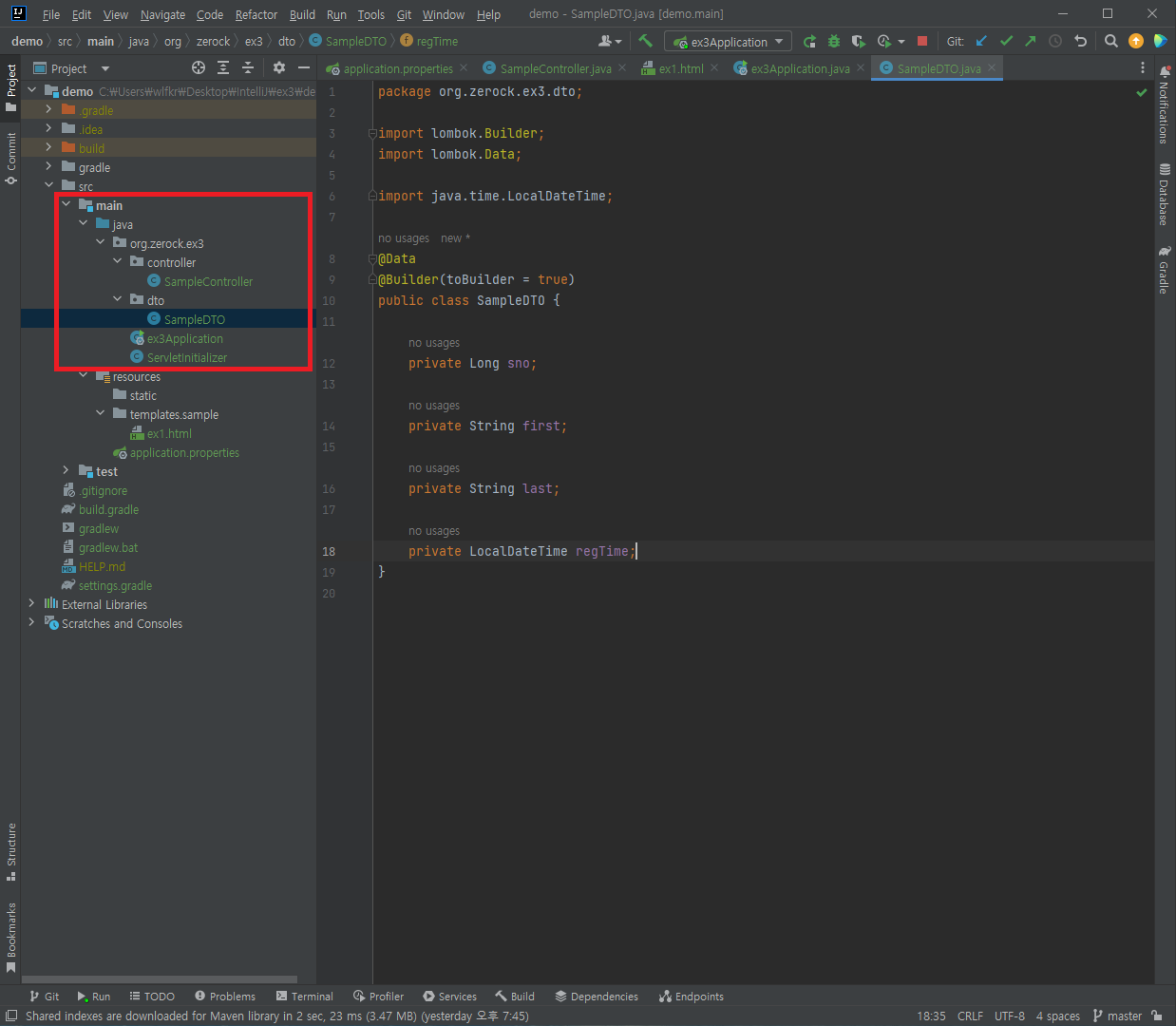Click the master branch widget
1176x1026 pixels.
click(x=1117, y=1016)
